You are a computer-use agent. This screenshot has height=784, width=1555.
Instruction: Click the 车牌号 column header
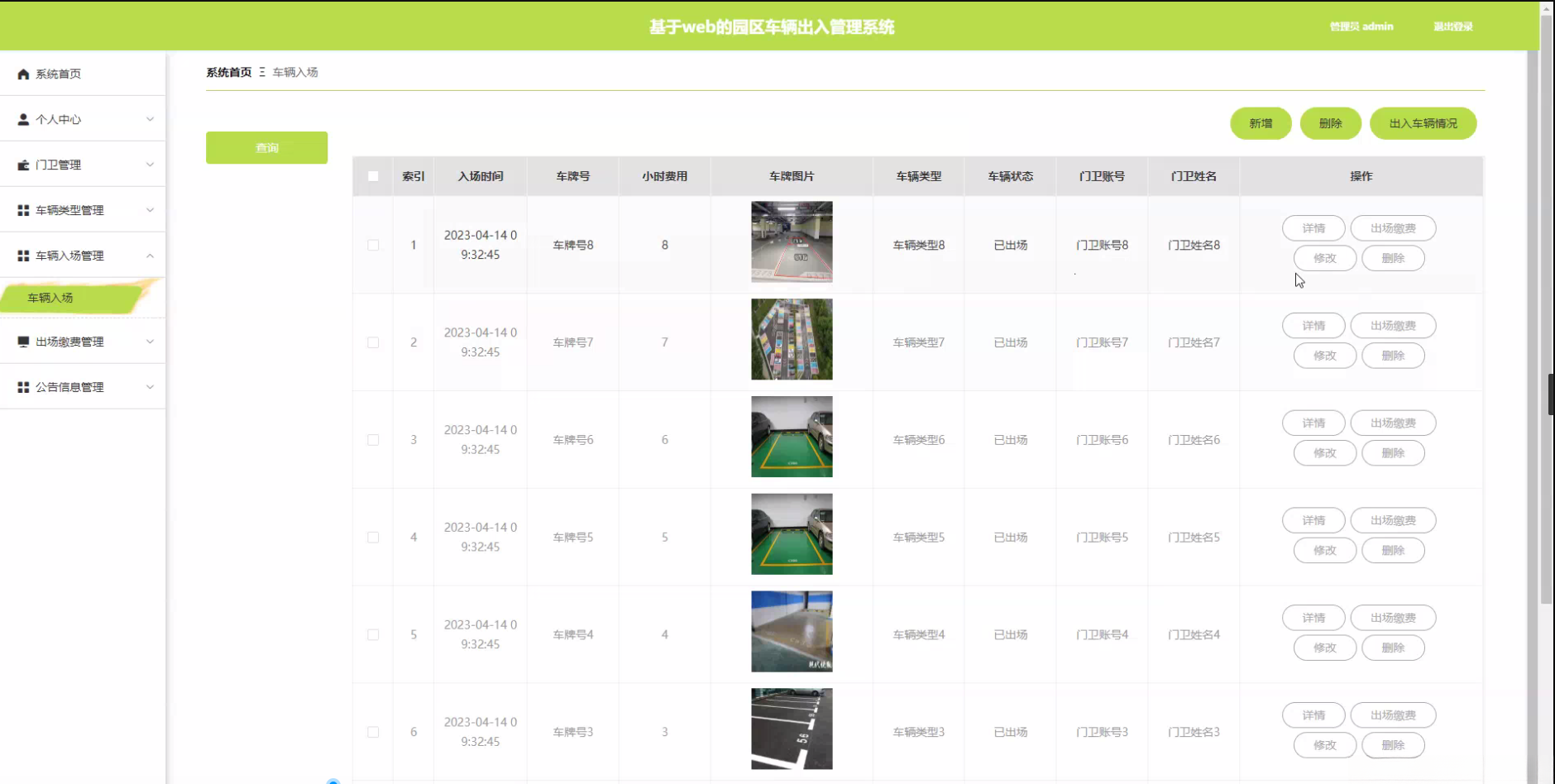click(572, 176)
